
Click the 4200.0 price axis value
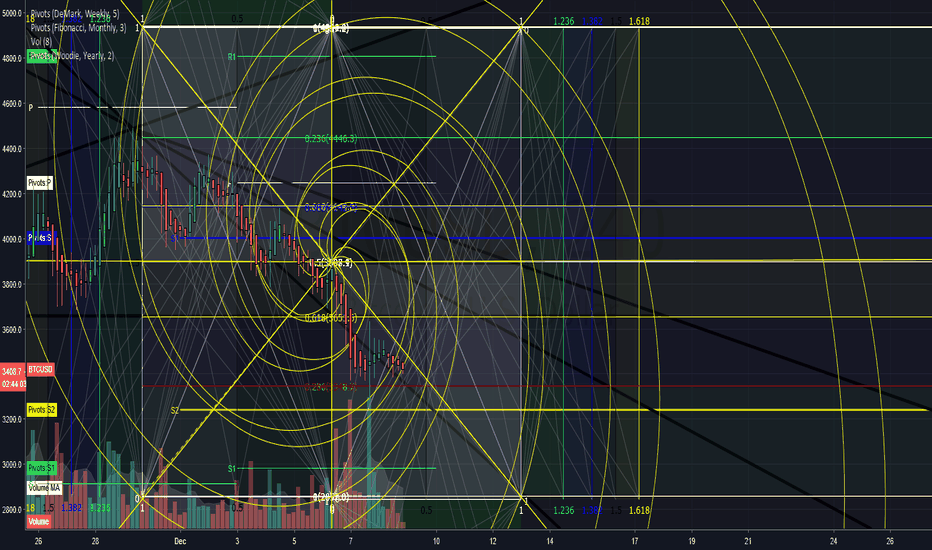coord(12,194)
